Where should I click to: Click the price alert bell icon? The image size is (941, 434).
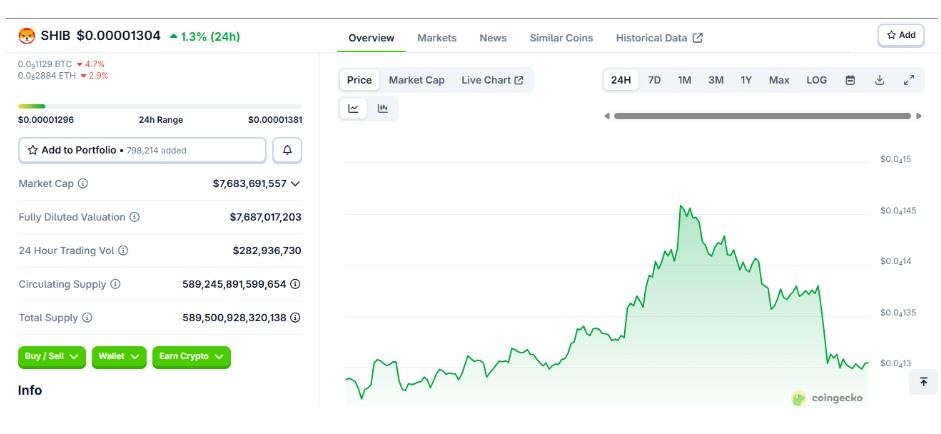coord(287,150)
